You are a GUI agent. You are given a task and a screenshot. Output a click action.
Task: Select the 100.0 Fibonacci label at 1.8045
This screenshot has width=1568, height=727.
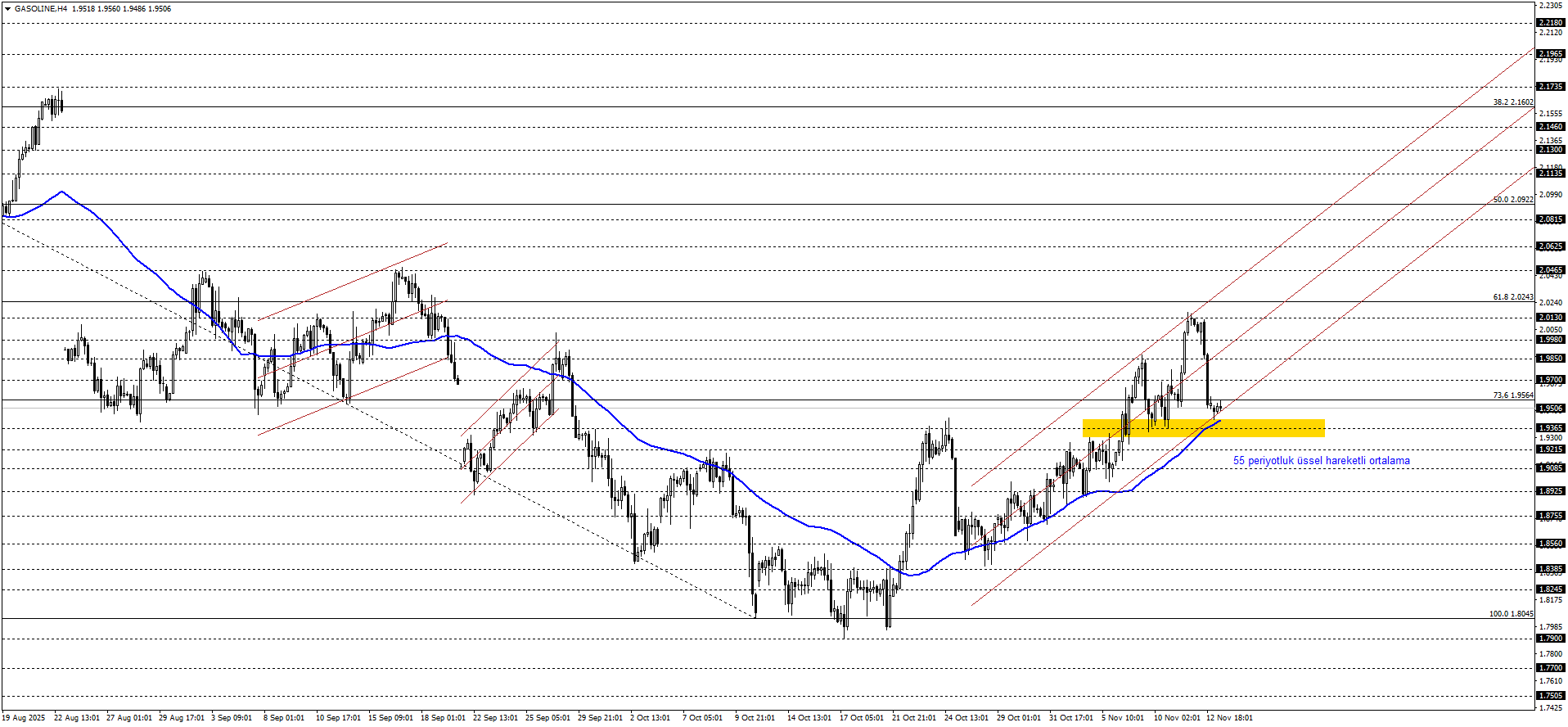pyautogui.click(x=1511, y=614)
